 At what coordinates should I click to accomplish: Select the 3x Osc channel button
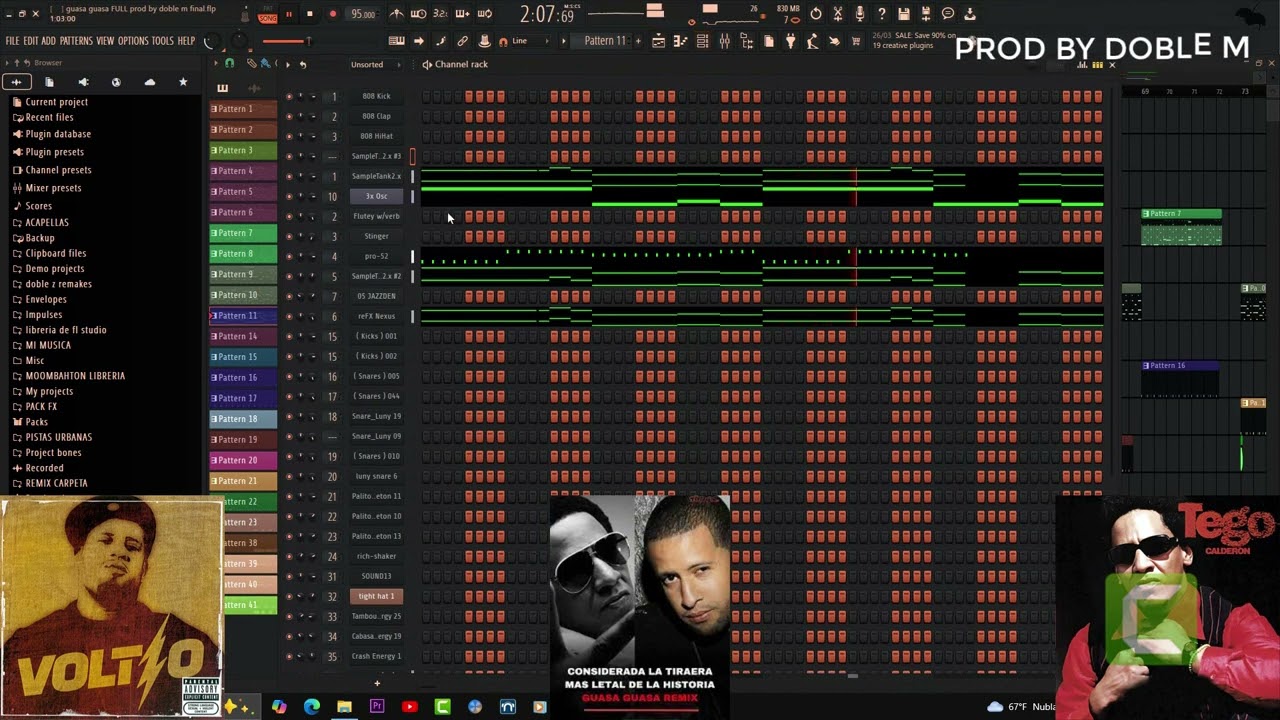point(376,196)
